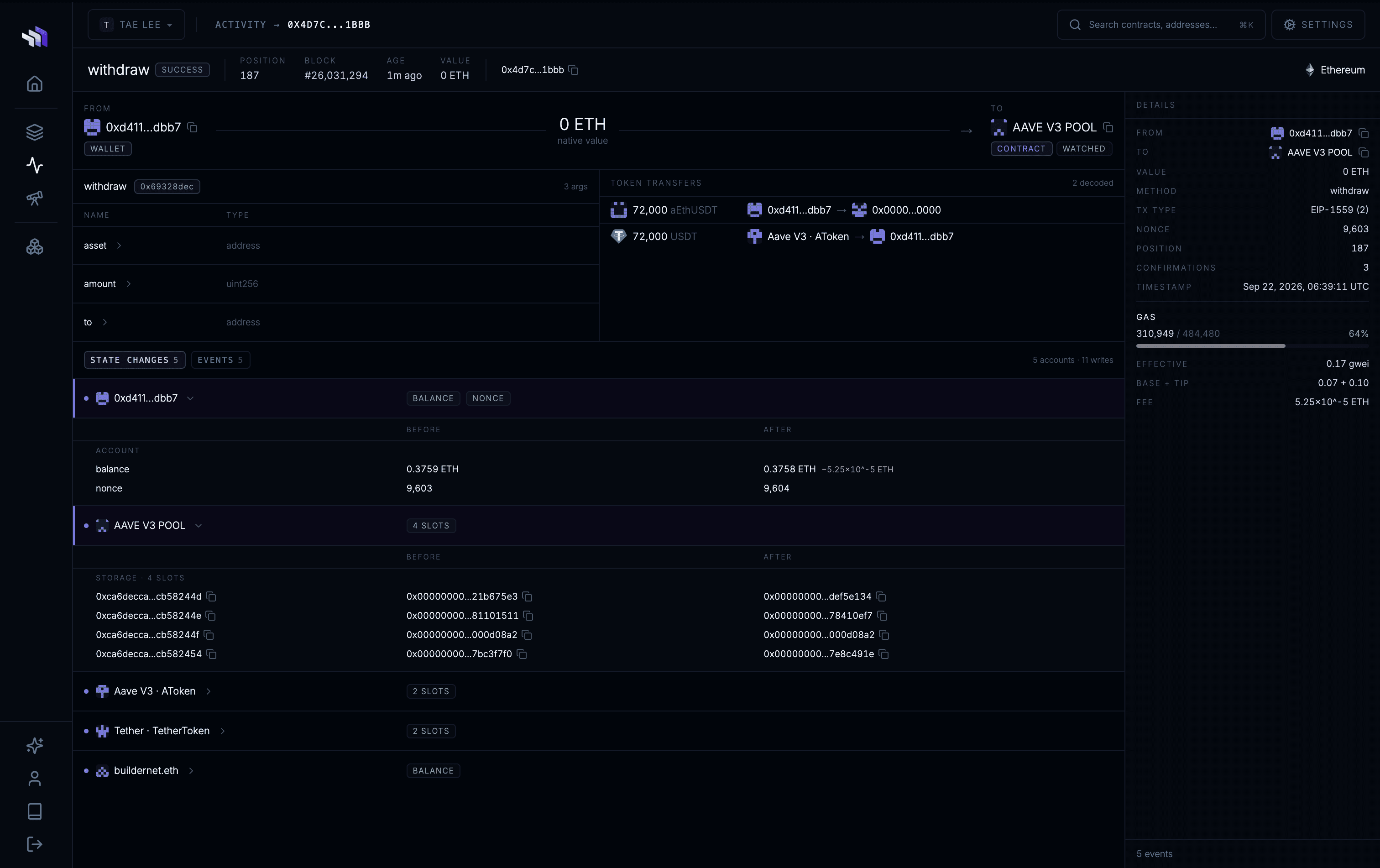Copy storage slot key 0xca6decca...cb58244d
The width and height of the screenshot is (1380, 868).
click(x=211, y=596)
